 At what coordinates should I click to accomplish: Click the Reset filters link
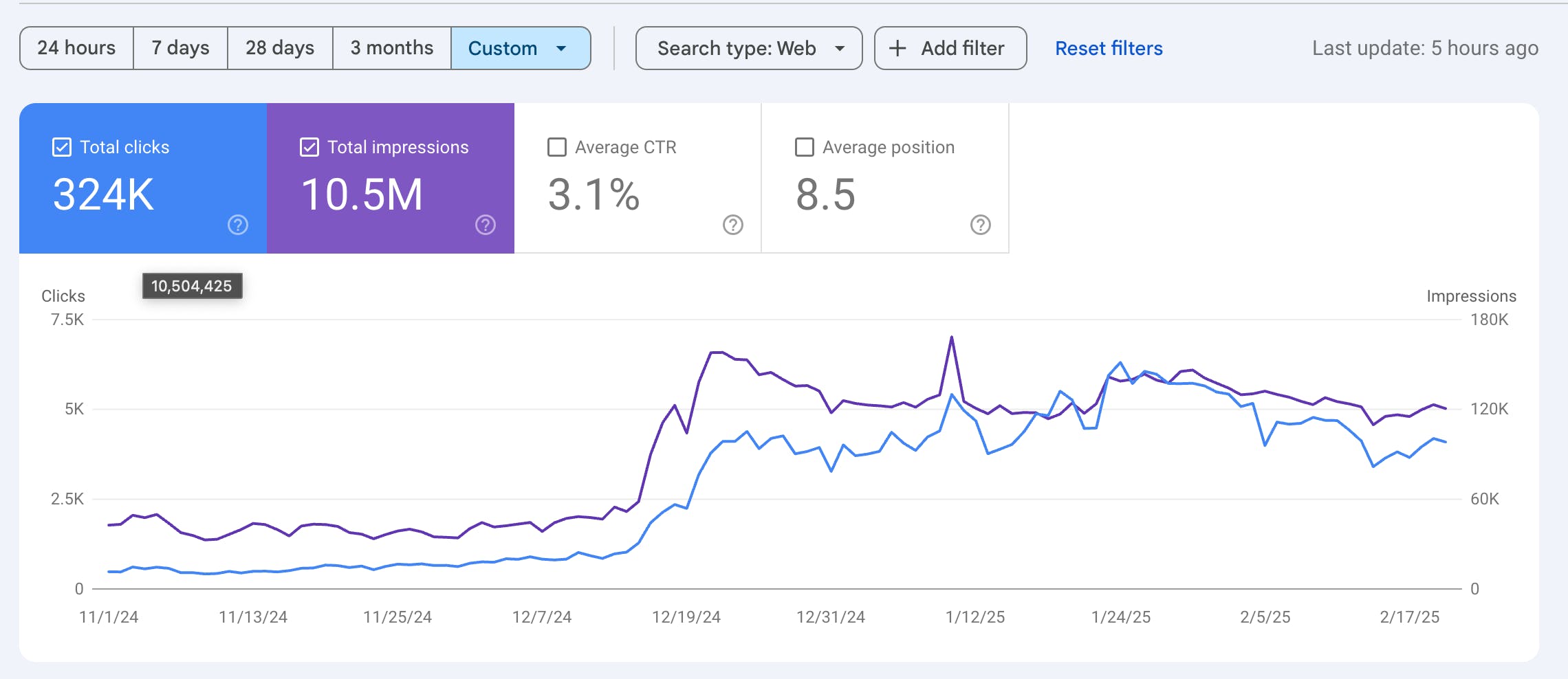[x=1109, y=48]
